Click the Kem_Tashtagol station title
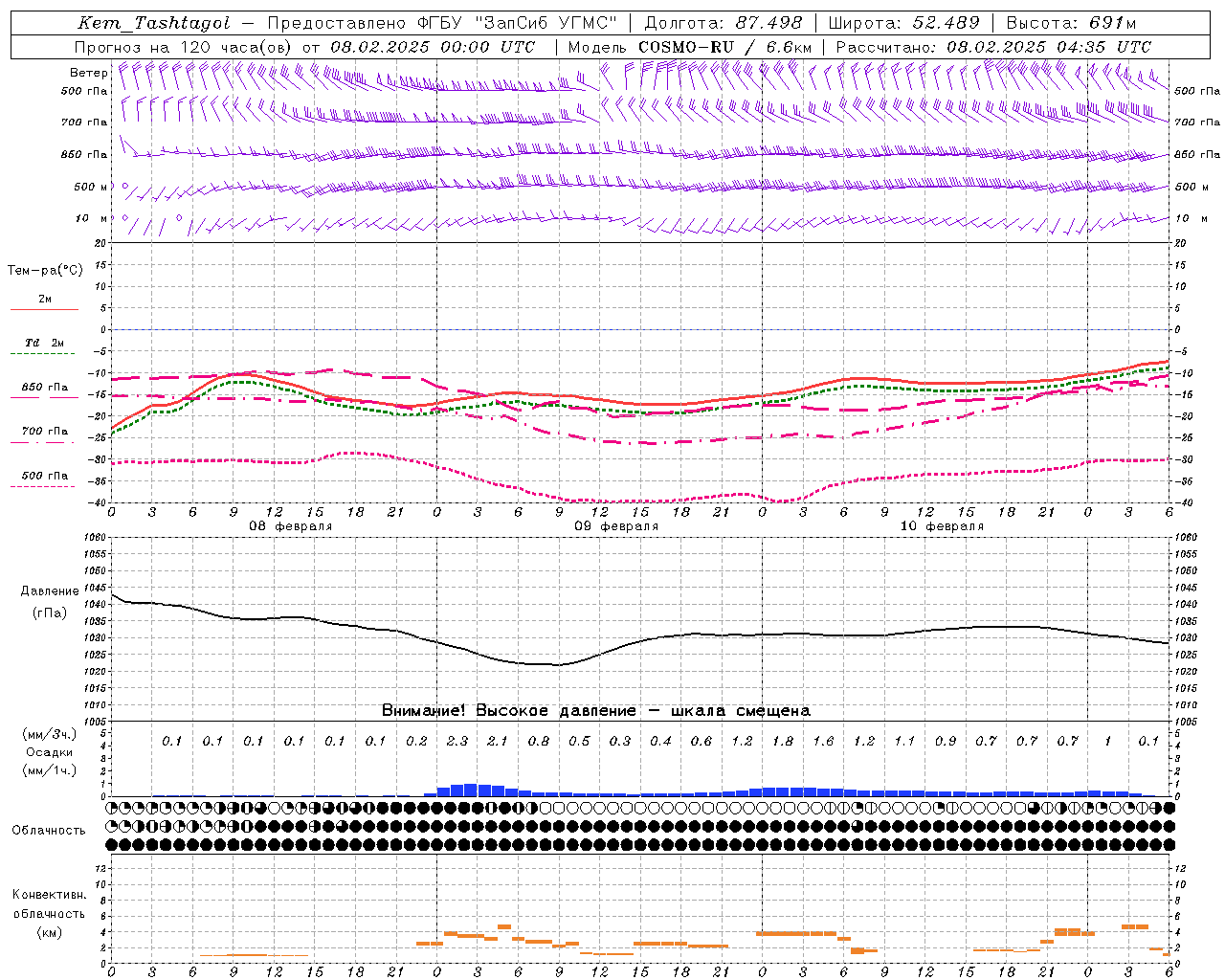Image resolution: width=1225 pixels, height=980 pixels. [154, 23]
